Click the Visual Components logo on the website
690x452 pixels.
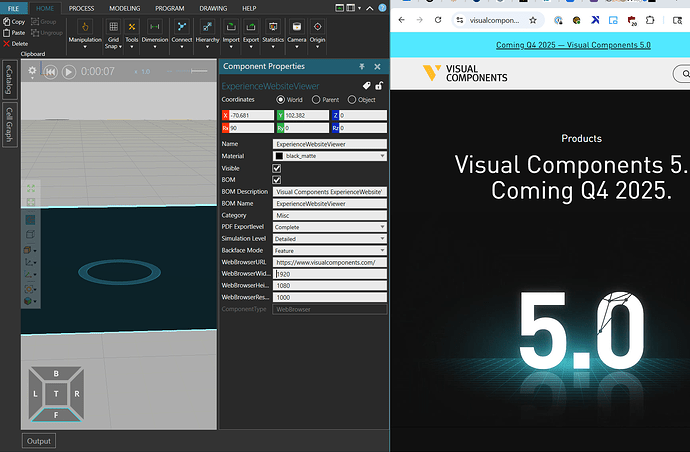click(x=465, y=73)
